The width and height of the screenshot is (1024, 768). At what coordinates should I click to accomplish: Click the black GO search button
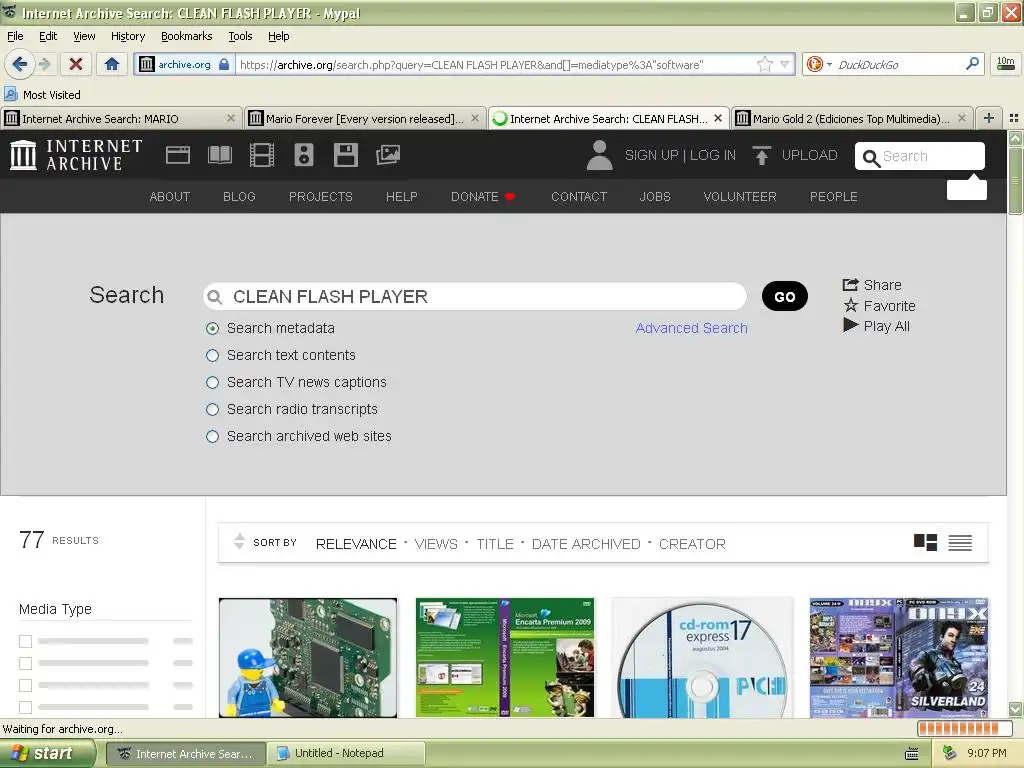click(x=784, y=296)
